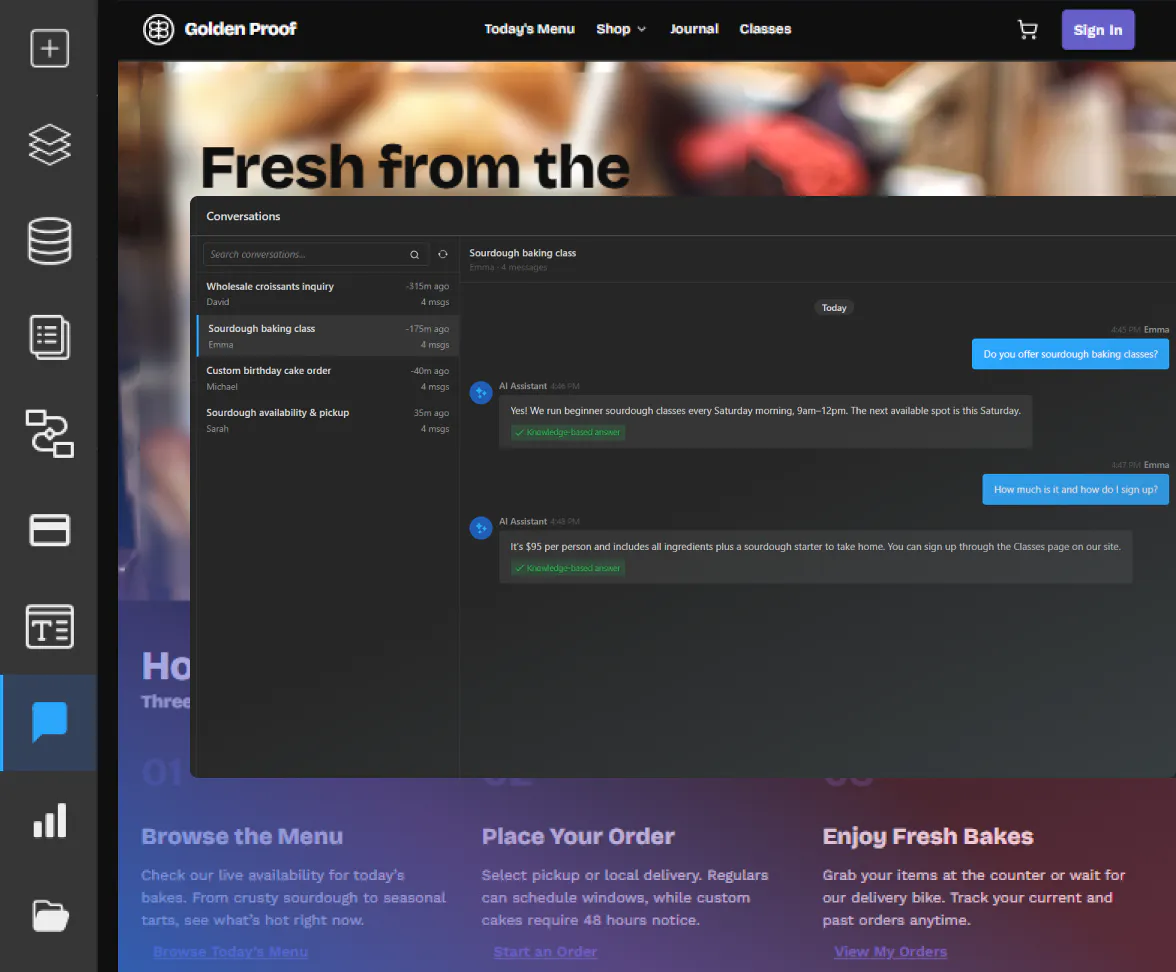Image resolution: width=1176 pixels, height=972 pixels.
Task: Click the message "How much is it and how do I sign up?"
Action: point(1076,490)
